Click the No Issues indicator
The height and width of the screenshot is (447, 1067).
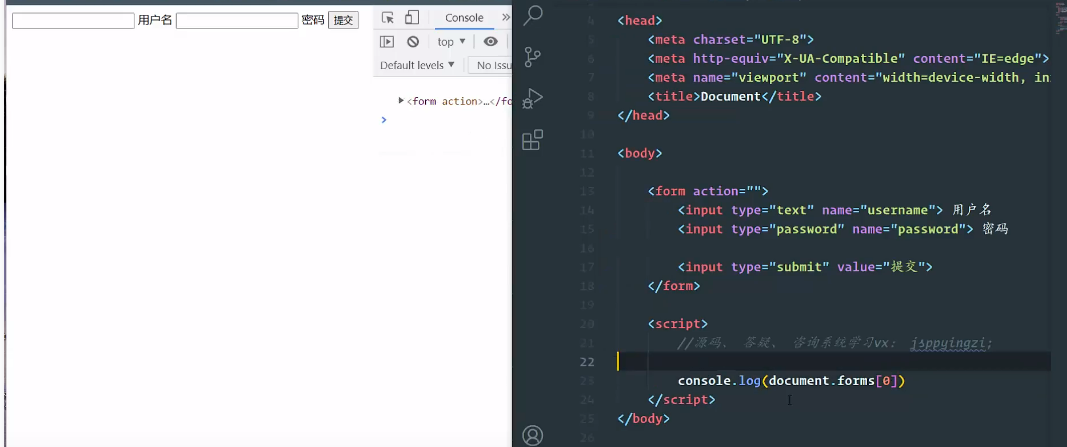490,65
